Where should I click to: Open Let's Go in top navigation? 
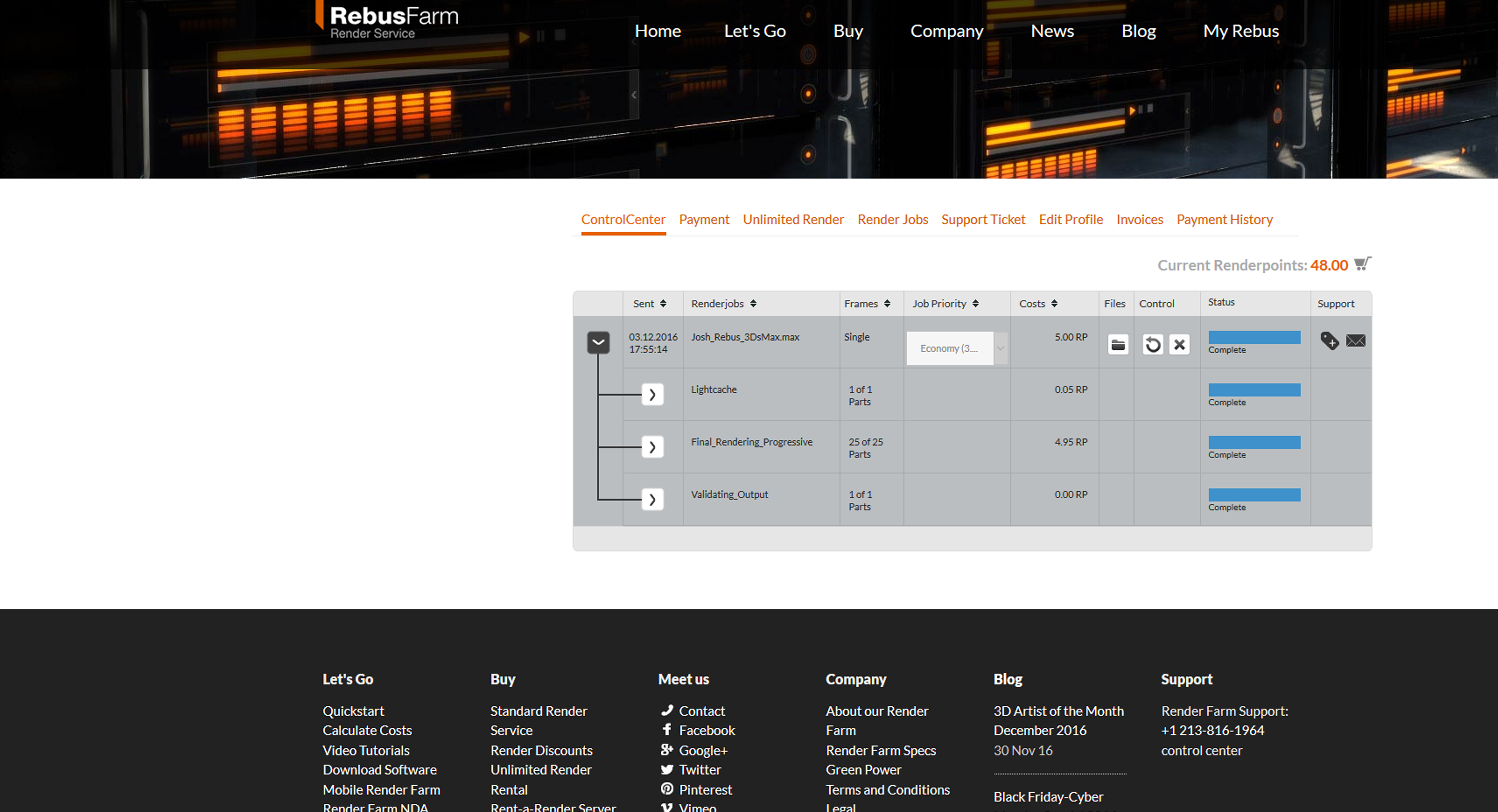tap(755, 31)
